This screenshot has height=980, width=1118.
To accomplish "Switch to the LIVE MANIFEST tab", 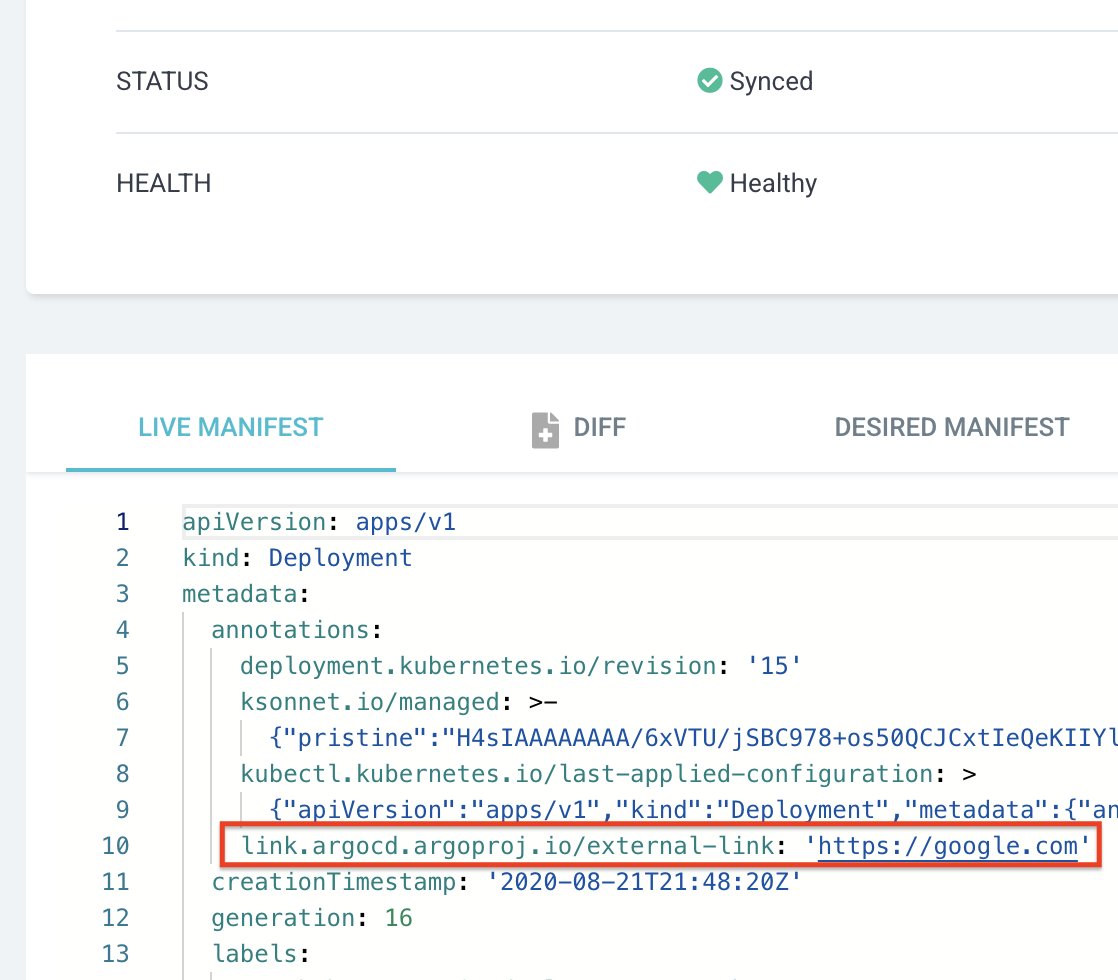I will click(x=231, y=428).
